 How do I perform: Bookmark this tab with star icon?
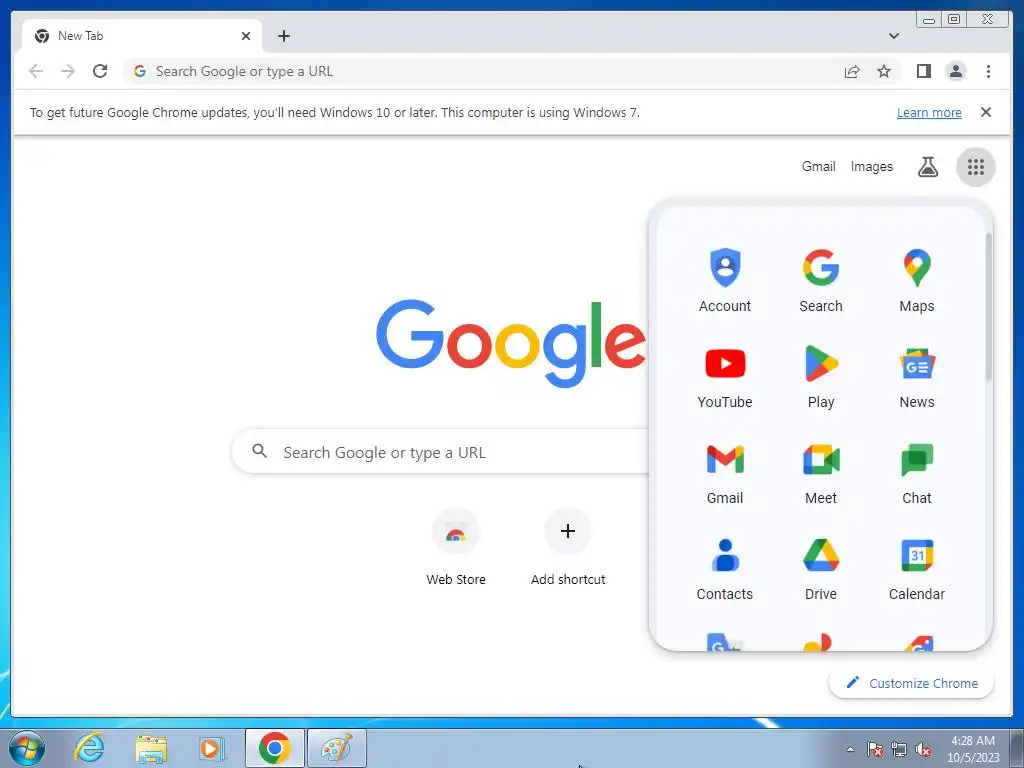pyautogui.click(x=884, y=71)
